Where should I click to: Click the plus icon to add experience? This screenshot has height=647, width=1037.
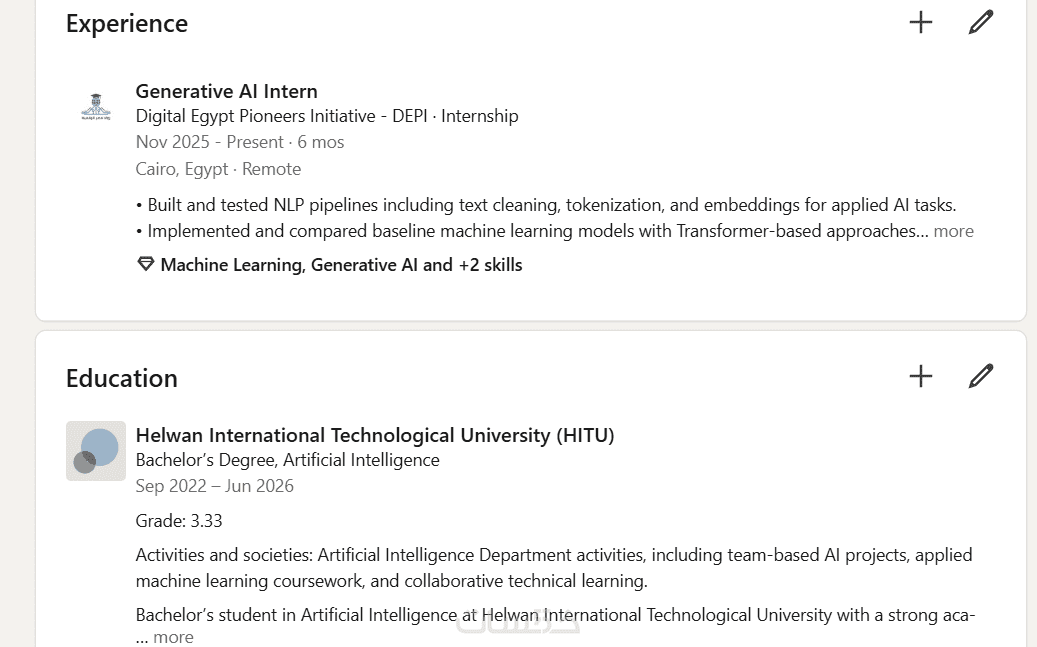[x=920, y=22]
